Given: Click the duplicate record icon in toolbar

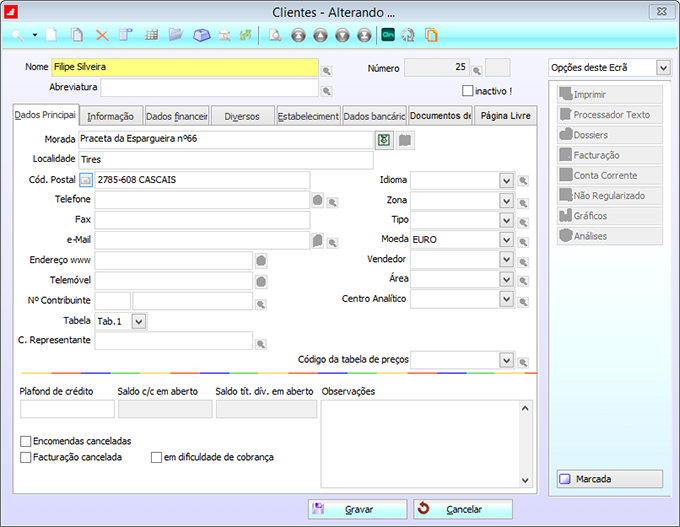Looking at the screenshot, I should click(77, 35).
